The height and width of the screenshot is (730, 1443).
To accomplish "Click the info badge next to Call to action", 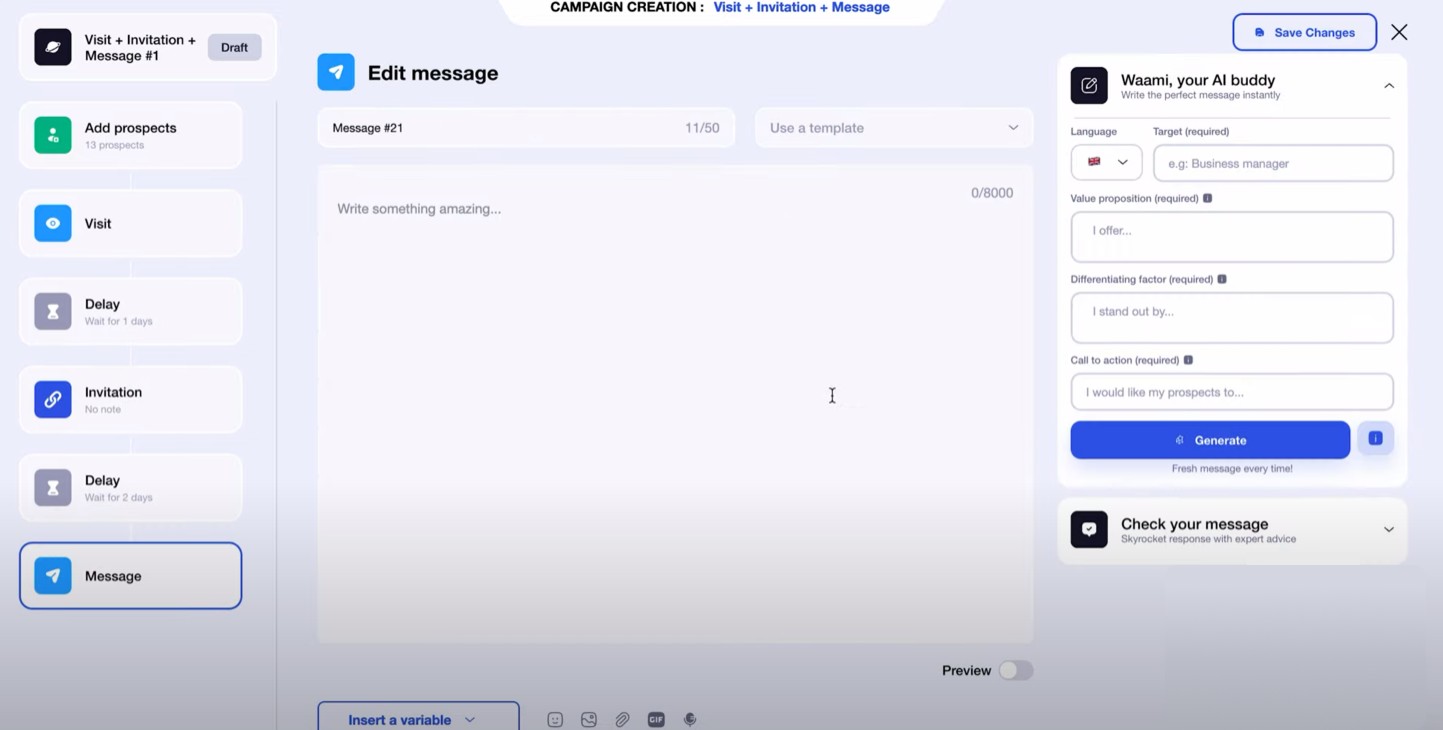I will pos(1188,360).
